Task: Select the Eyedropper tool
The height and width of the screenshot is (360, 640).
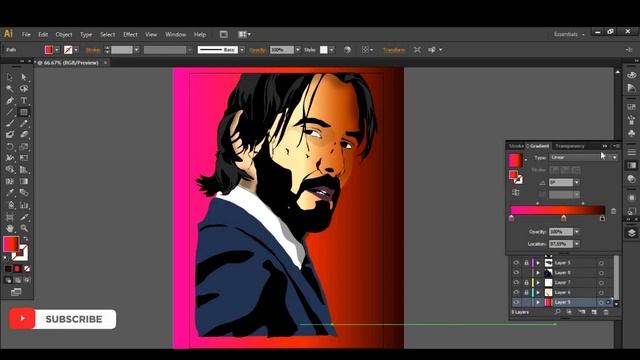Action: point(10,193)
